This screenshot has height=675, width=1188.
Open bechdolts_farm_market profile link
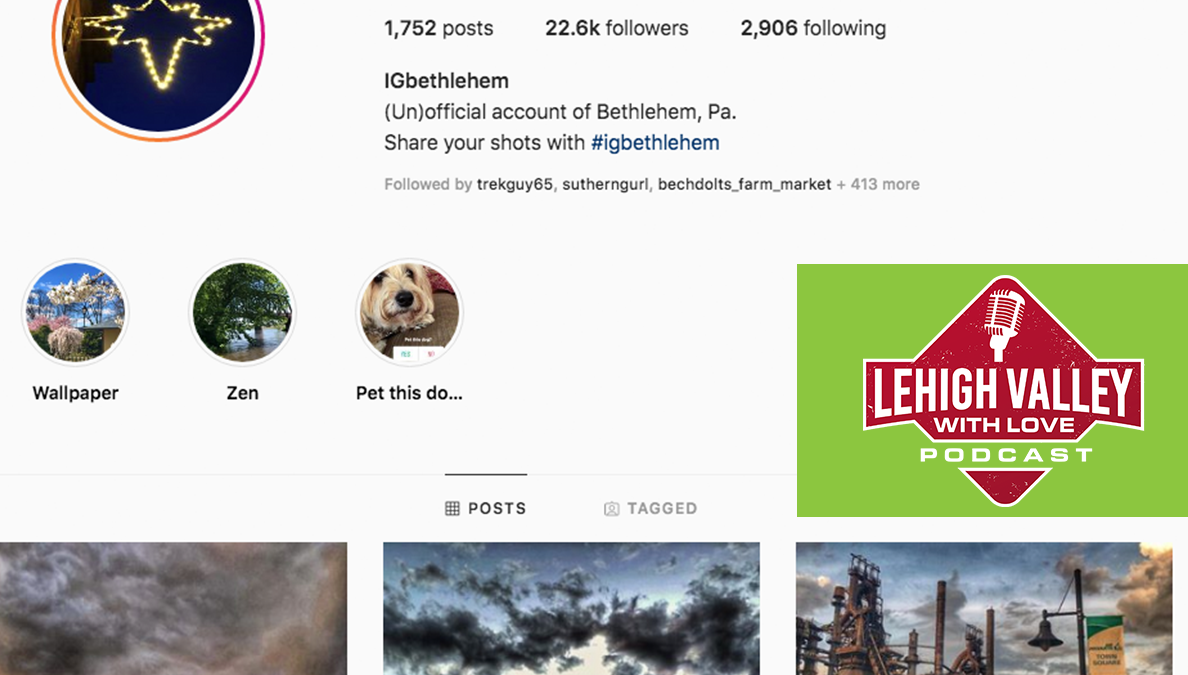744,184
